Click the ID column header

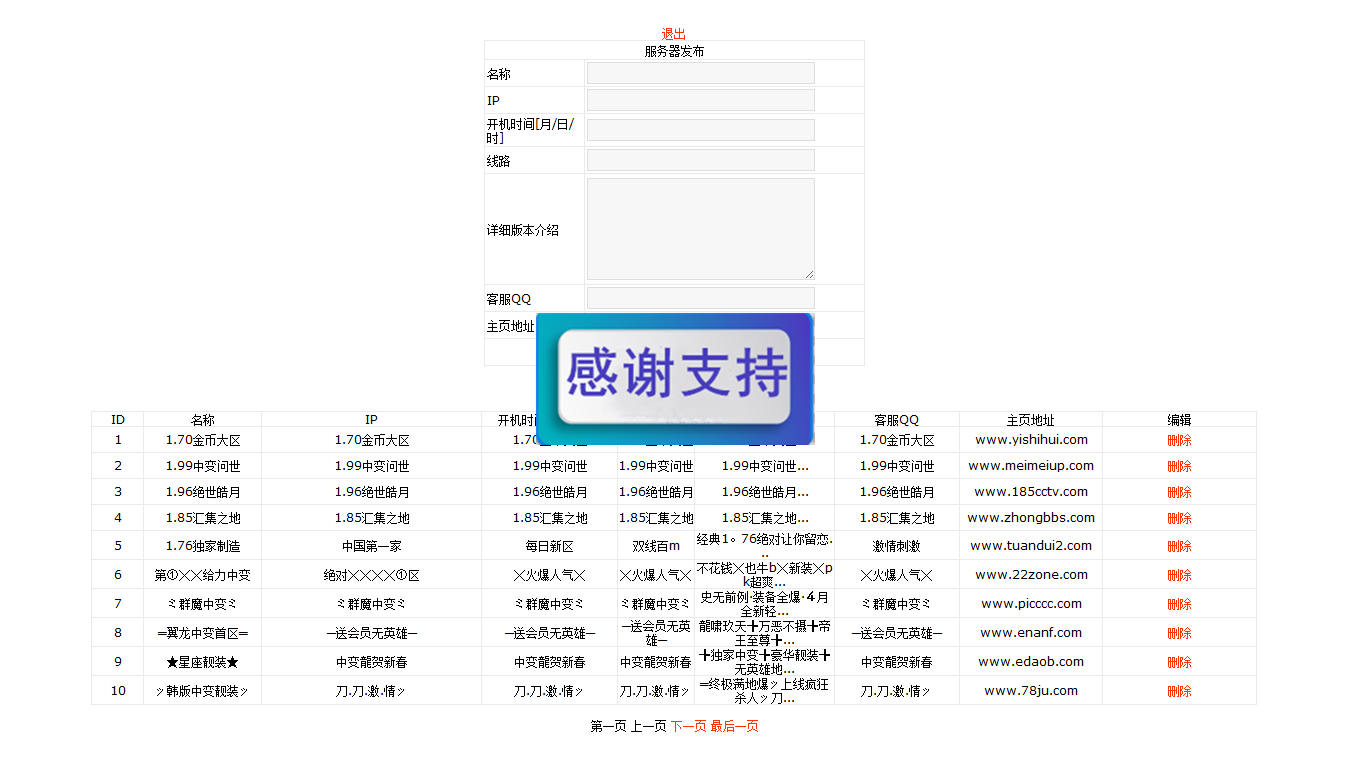tap(118, 420)
